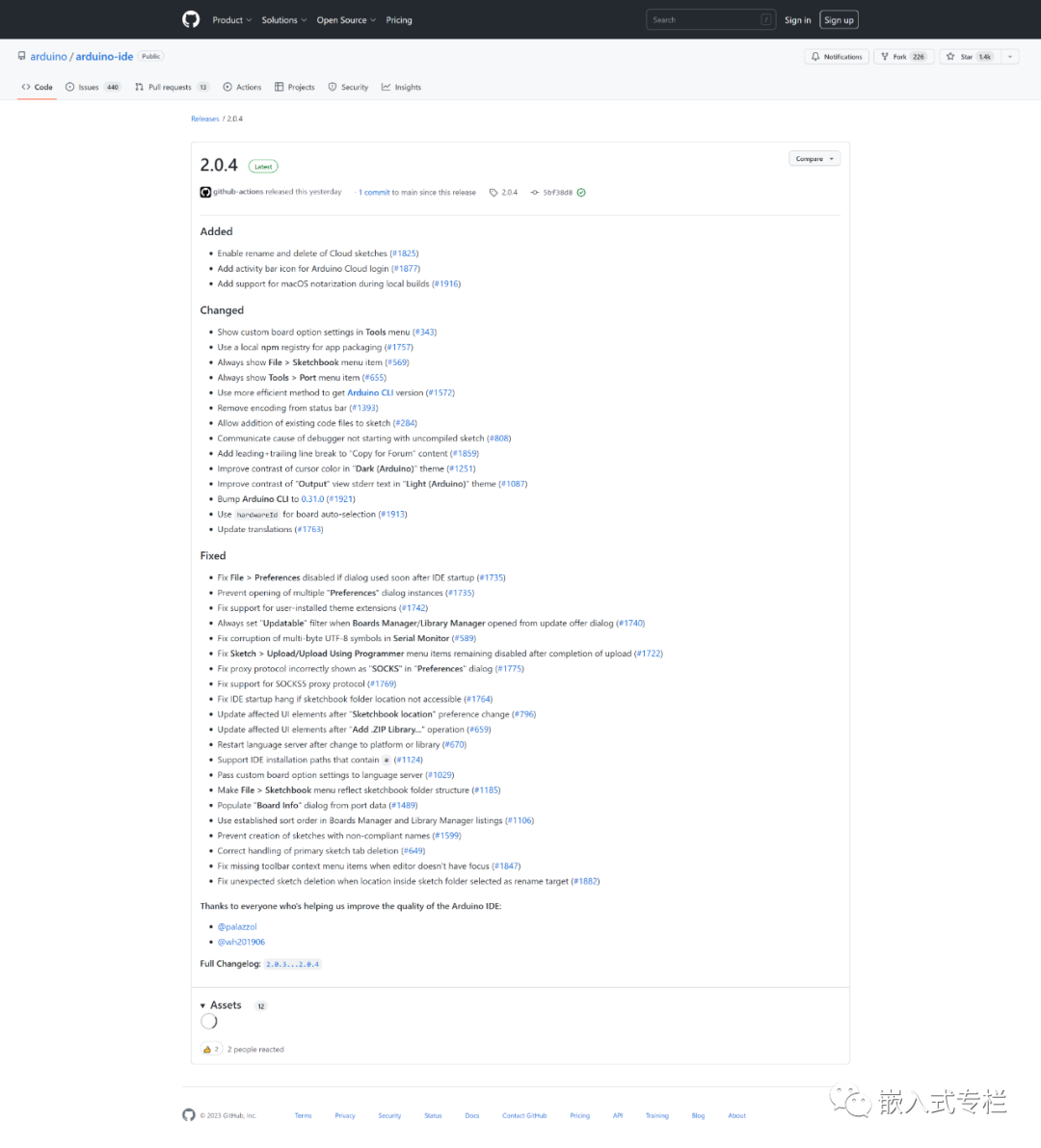Switch to the Projects tab
Viewport: 1041px width, 1148px height.
(295, 87)
